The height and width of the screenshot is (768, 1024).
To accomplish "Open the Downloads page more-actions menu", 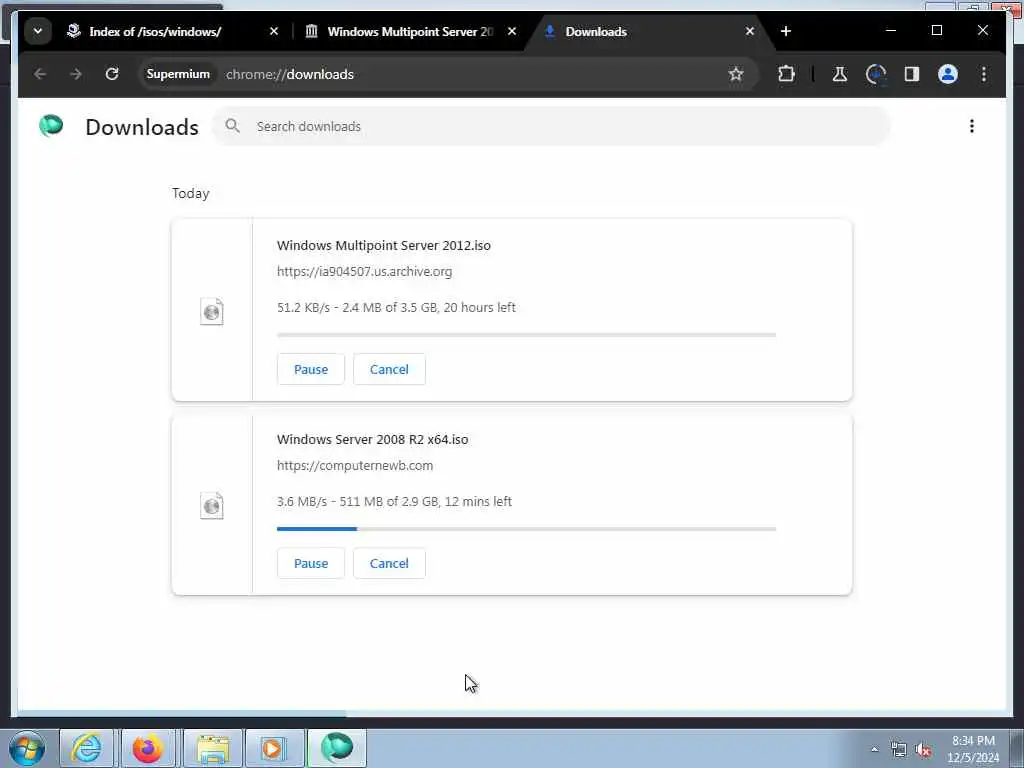I will pos(972,126).
